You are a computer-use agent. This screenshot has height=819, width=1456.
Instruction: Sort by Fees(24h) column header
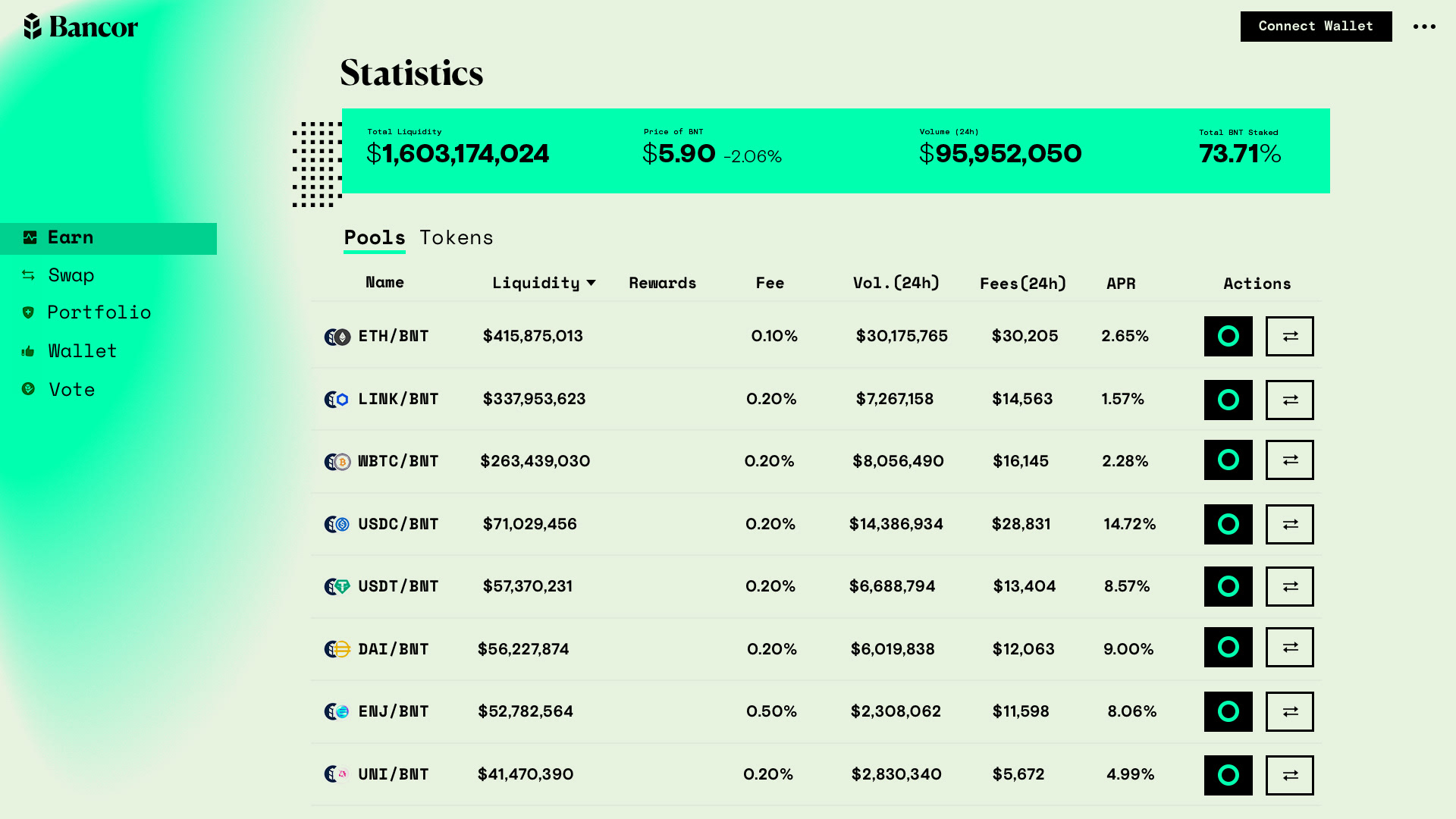tap(1023, 284)
